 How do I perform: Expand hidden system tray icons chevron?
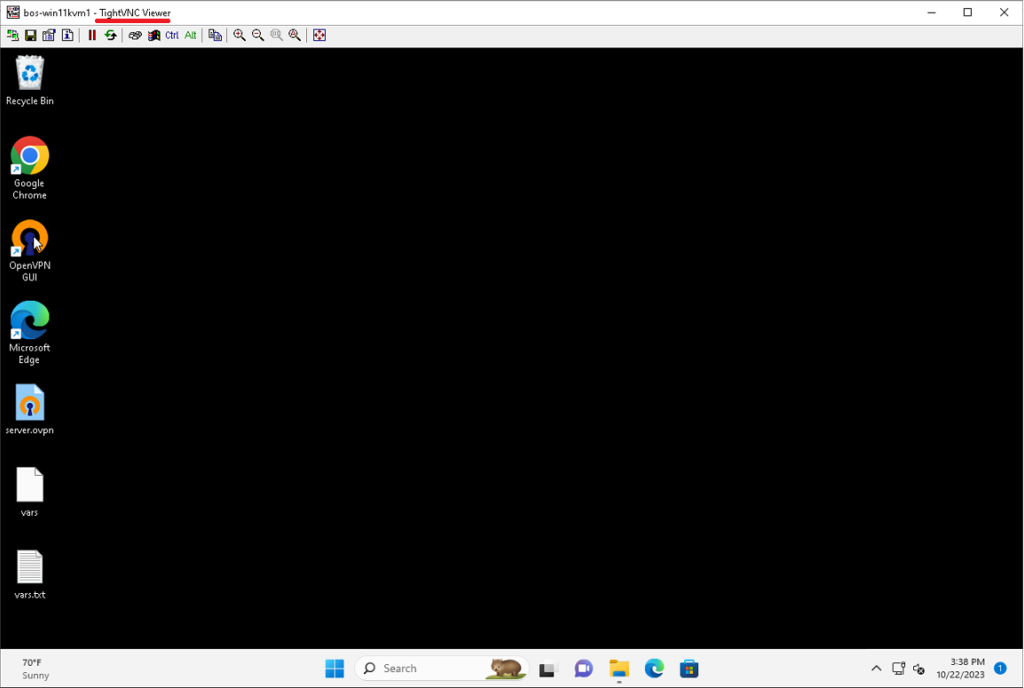coord(876,668)
